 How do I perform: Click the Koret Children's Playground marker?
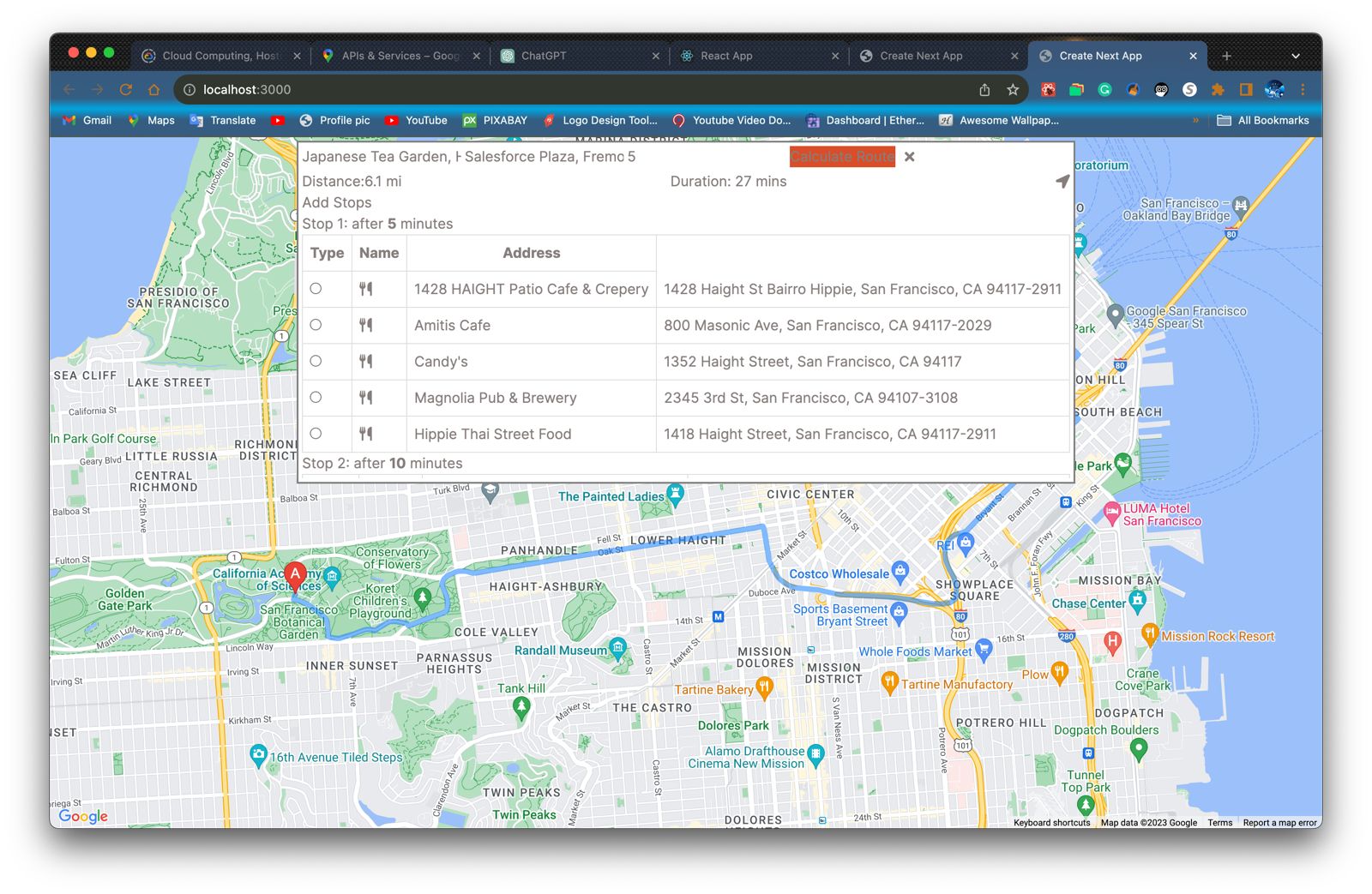click(422, 597)
